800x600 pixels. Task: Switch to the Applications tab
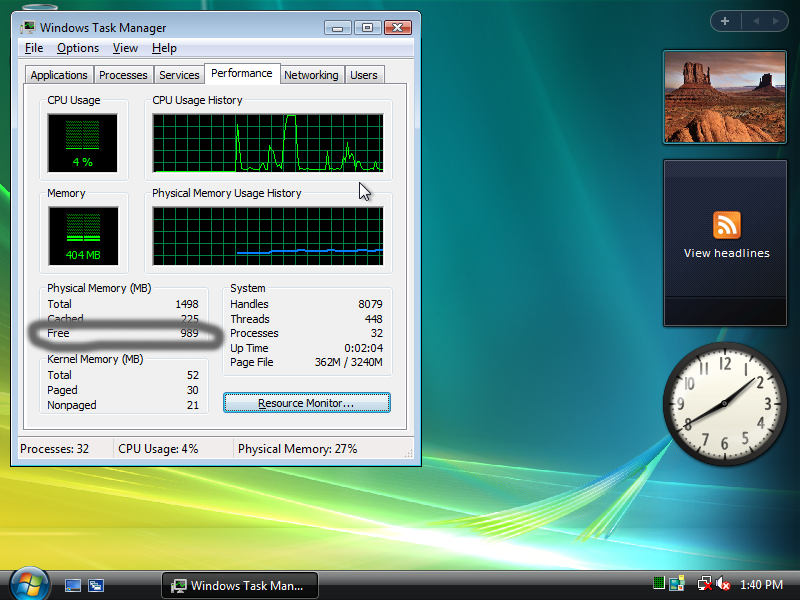[59, 75]
